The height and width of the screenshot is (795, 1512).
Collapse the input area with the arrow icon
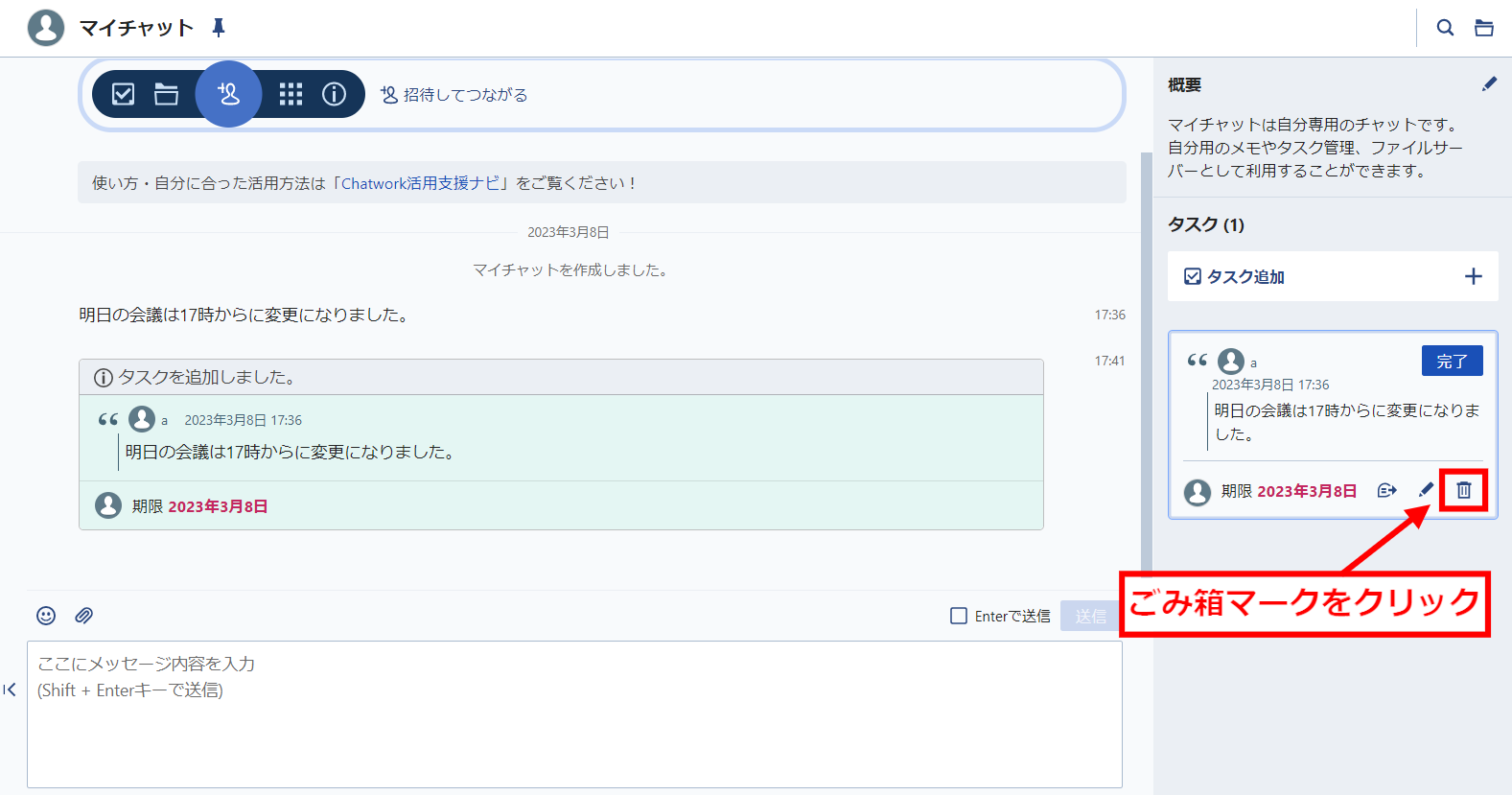pyautogui.click(x=10, y=690)
